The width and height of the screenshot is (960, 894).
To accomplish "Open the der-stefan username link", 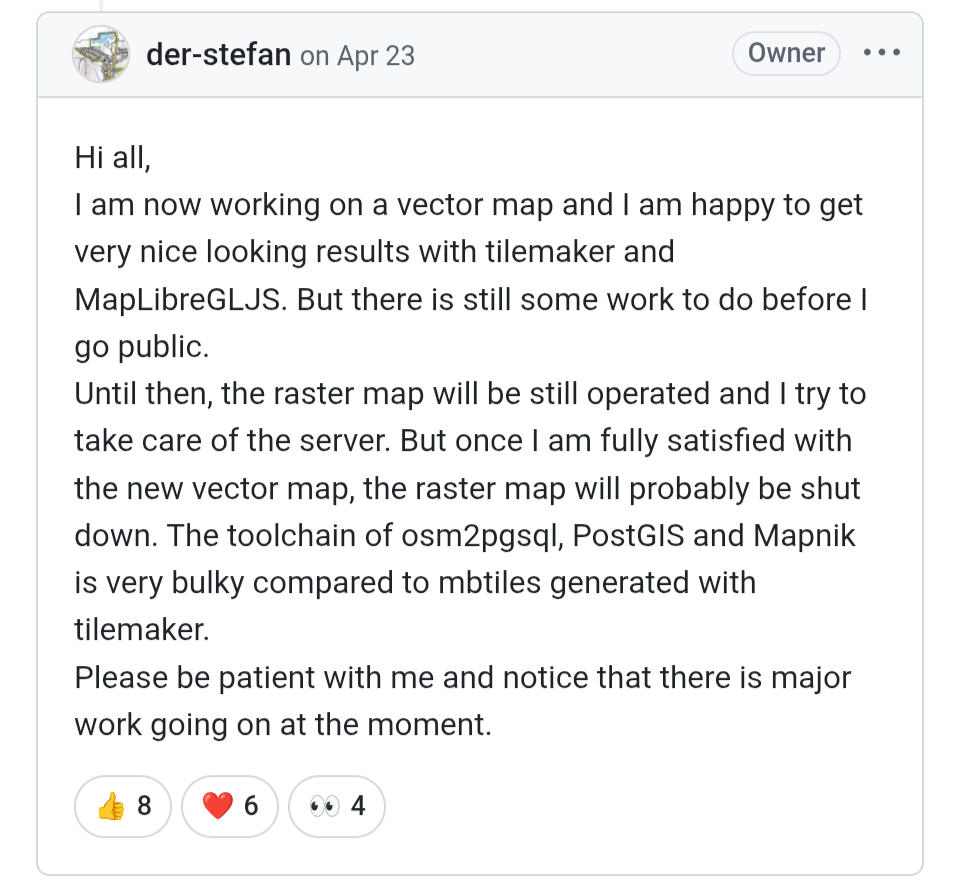I will (x=219, y=54).
